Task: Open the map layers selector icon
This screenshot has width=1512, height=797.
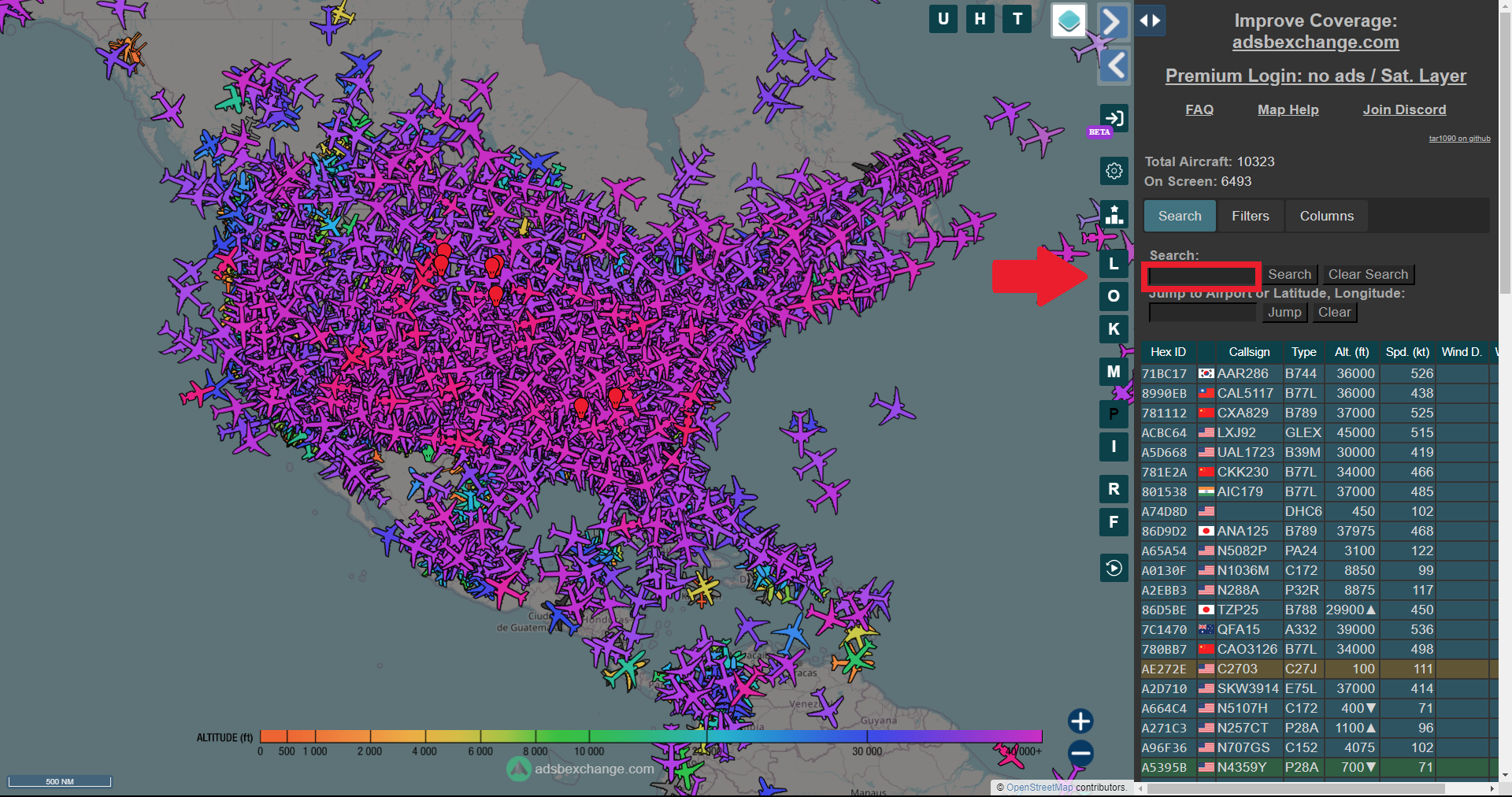Action: pyautogui.click(x=1069, y=20)
